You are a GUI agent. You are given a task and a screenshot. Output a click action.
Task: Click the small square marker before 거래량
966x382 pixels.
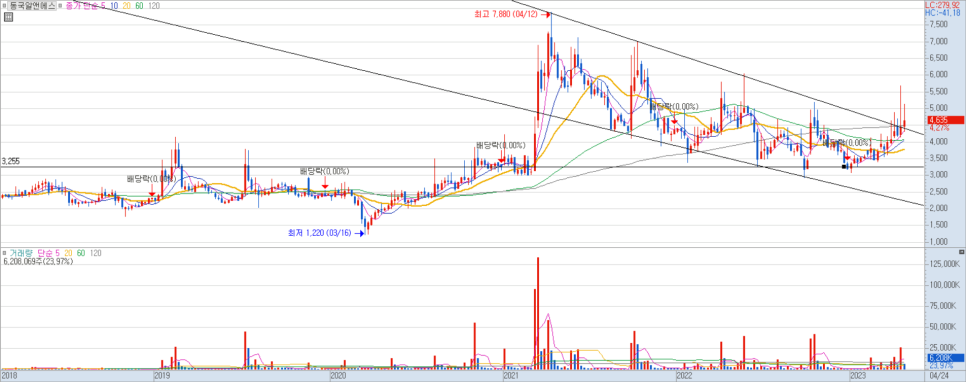[x=4, y=253]
